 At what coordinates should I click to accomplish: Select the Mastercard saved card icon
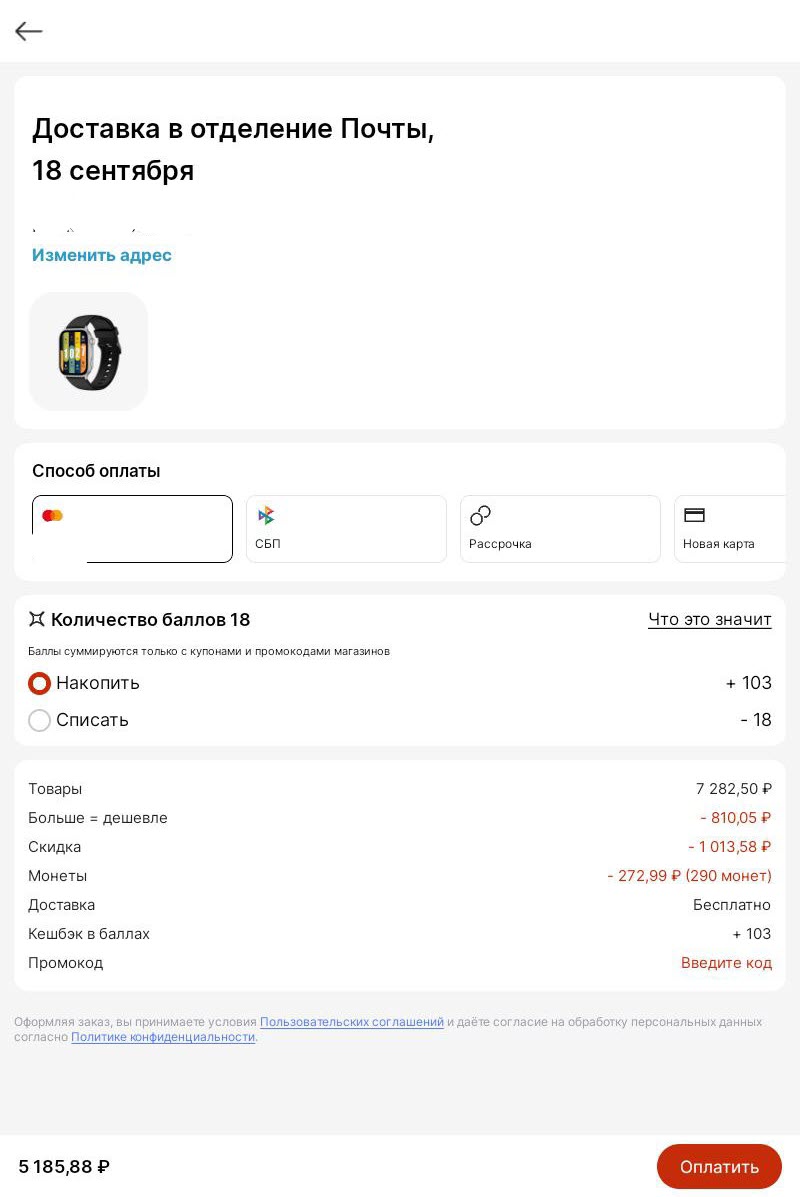[52, 515]
